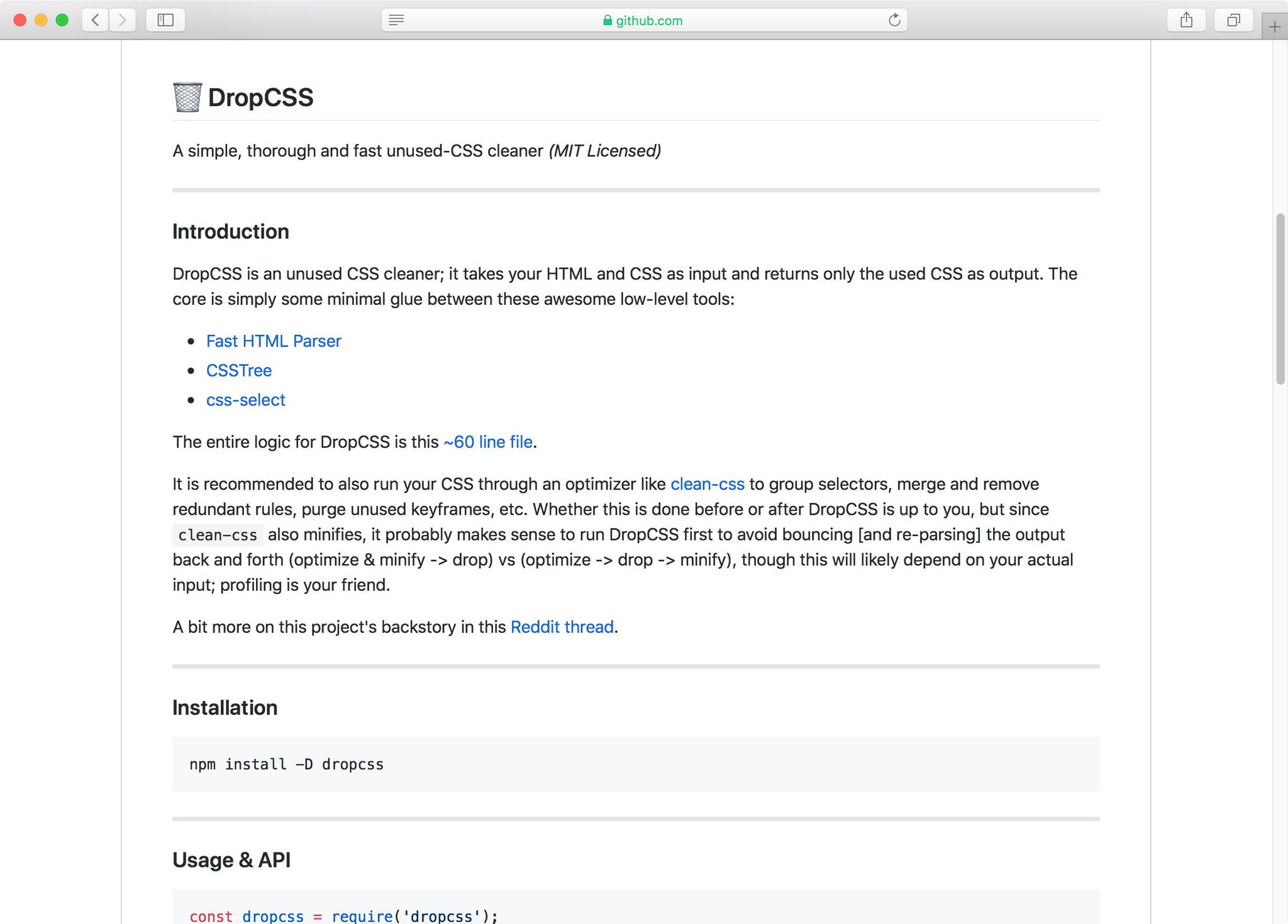Add a new tab with plus button

(x=1275, y=27)
